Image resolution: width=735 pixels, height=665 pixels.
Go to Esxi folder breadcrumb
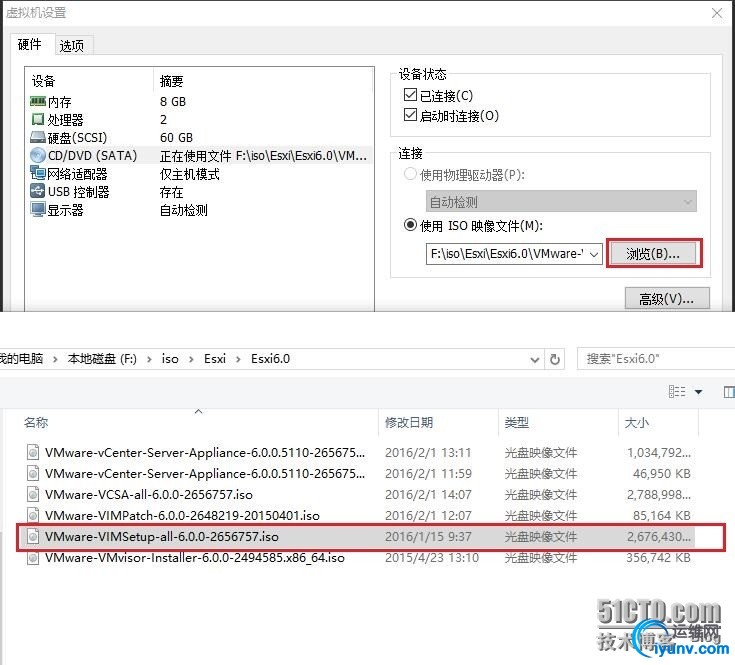pyautogui.click(x=215, y=359)
